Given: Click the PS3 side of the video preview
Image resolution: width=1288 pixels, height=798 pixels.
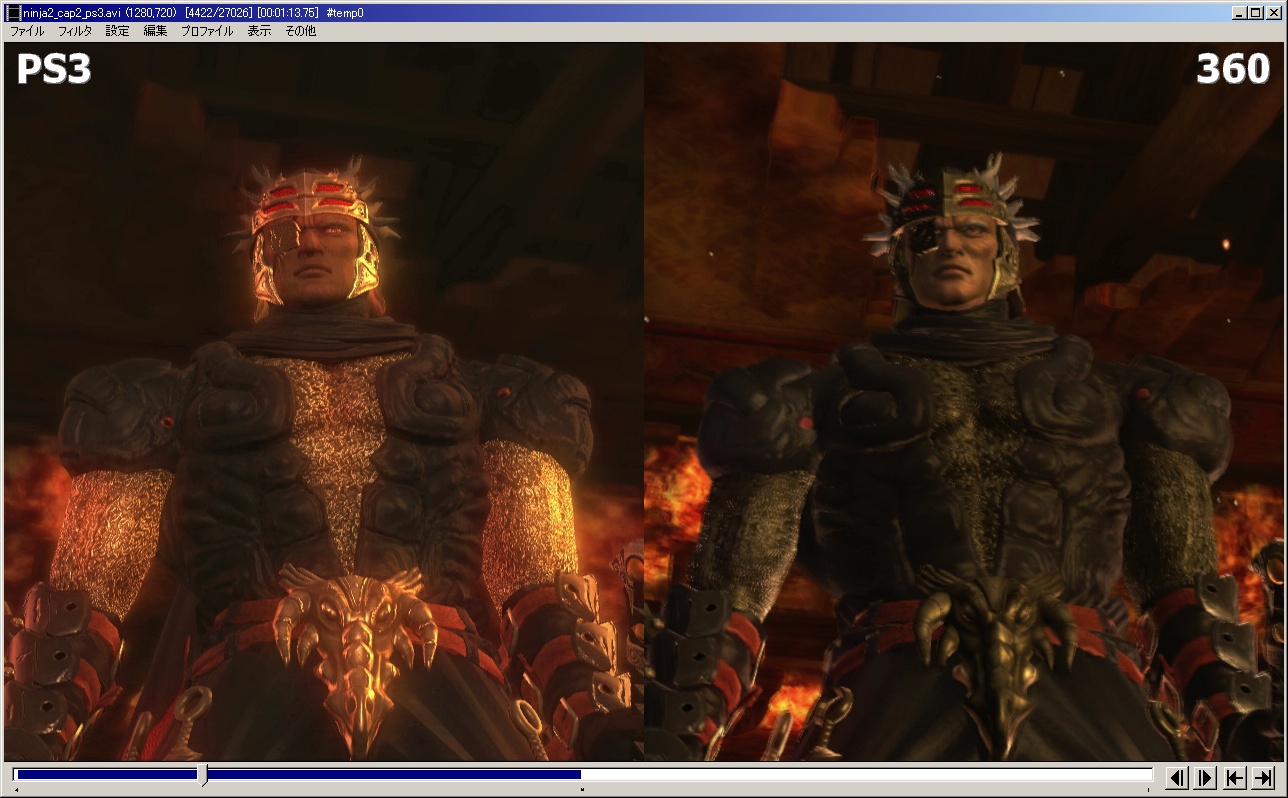Looking at the screenshot, I should click(324, 401).
